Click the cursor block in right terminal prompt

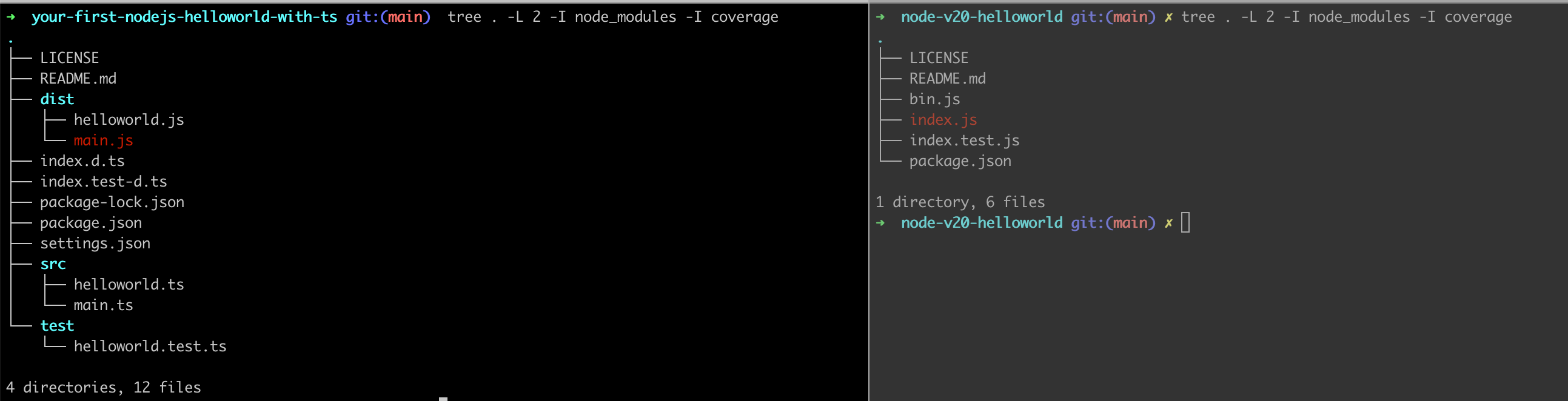[x=1185, y=223]
